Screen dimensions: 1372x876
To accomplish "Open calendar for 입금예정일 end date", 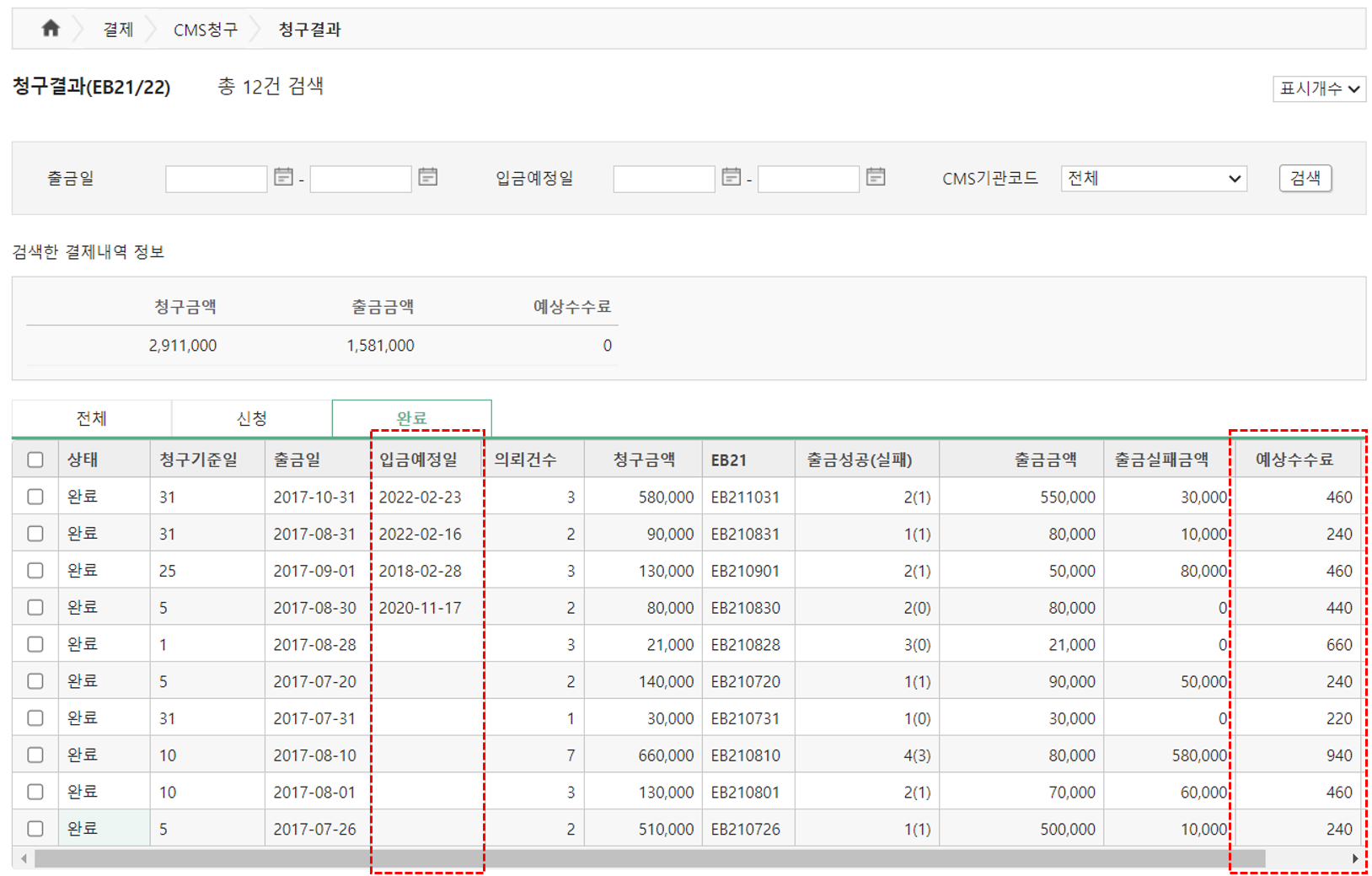I will 876,177.
